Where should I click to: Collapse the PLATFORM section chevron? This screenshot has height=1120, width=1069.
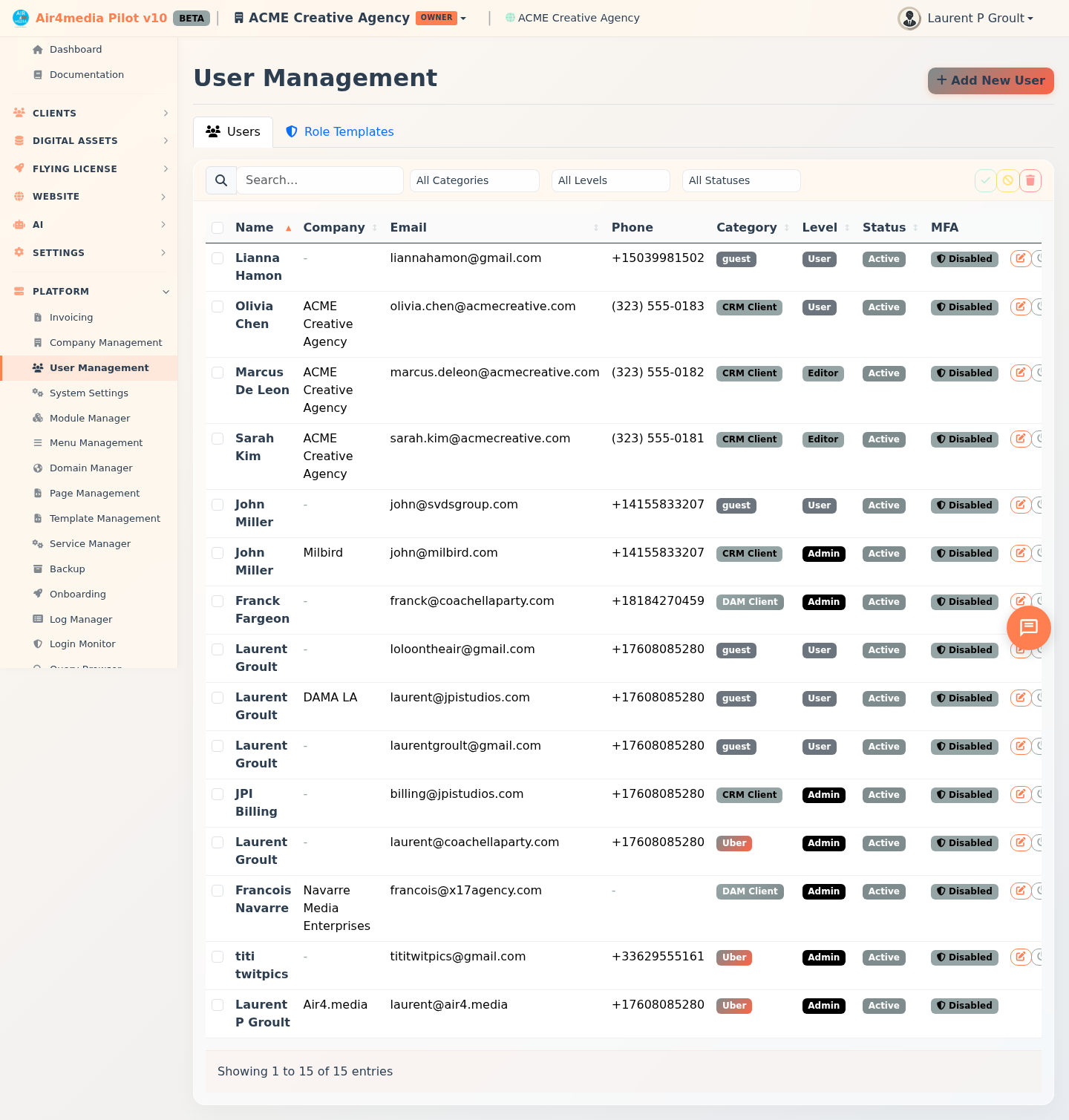click(x=166, y=291)
